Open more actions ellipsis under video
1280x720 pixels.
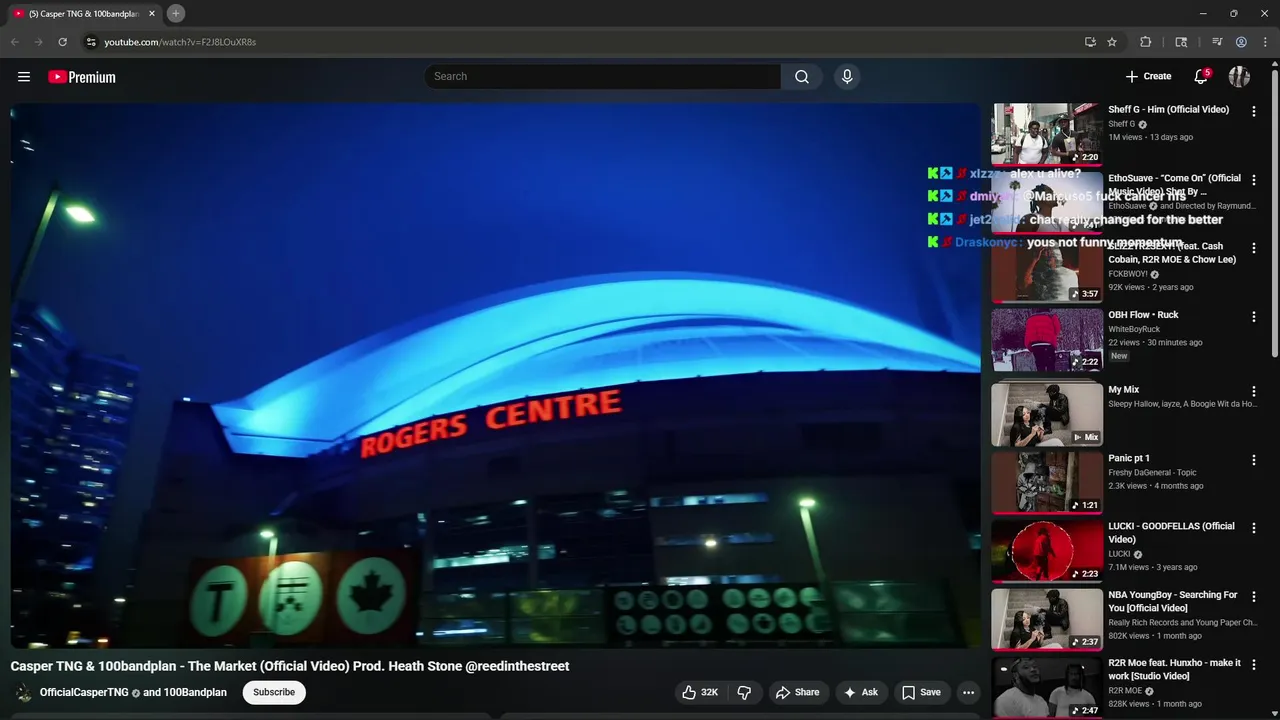click(968, 692)
